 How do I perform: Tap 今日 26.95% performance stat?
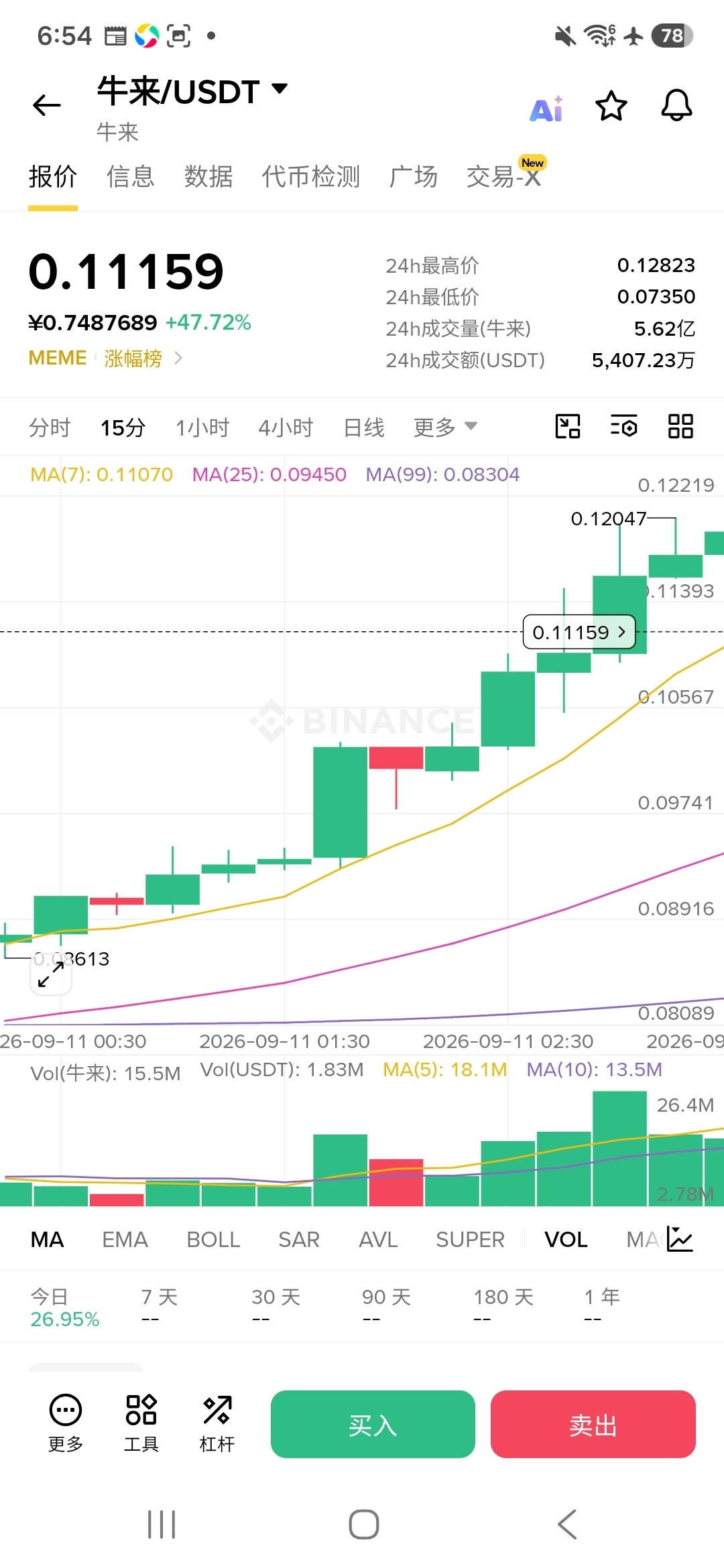pos(65,1308)
